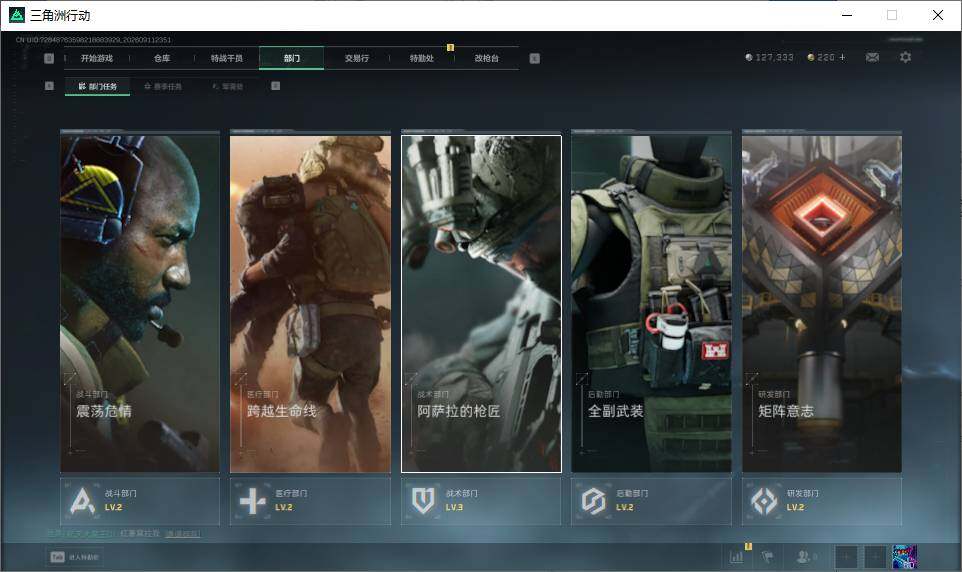Click the Tab key button in bottom bar

point(58,557)
